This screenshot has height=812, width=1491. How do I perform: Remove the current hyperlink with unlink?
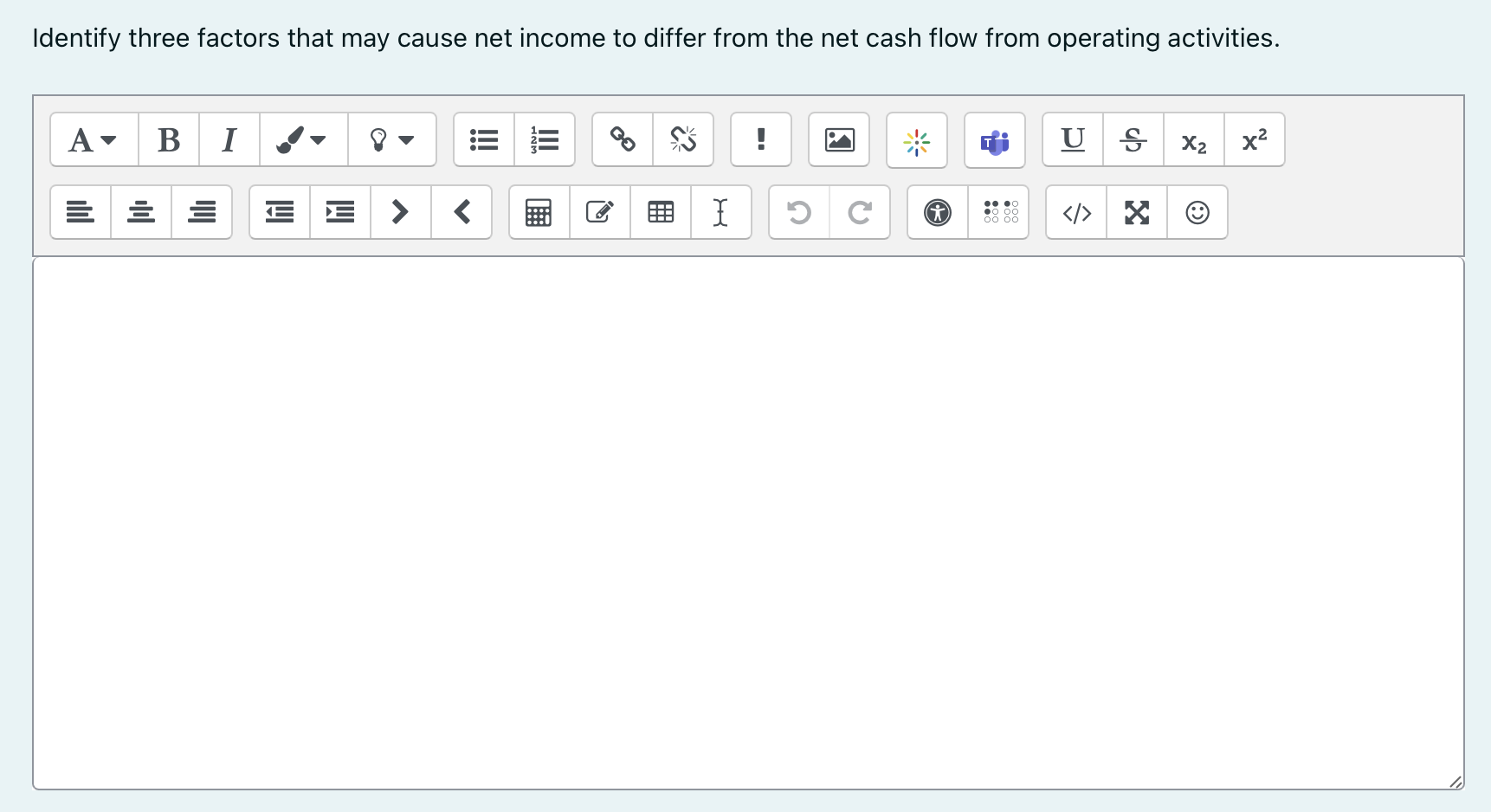point(683,139)
